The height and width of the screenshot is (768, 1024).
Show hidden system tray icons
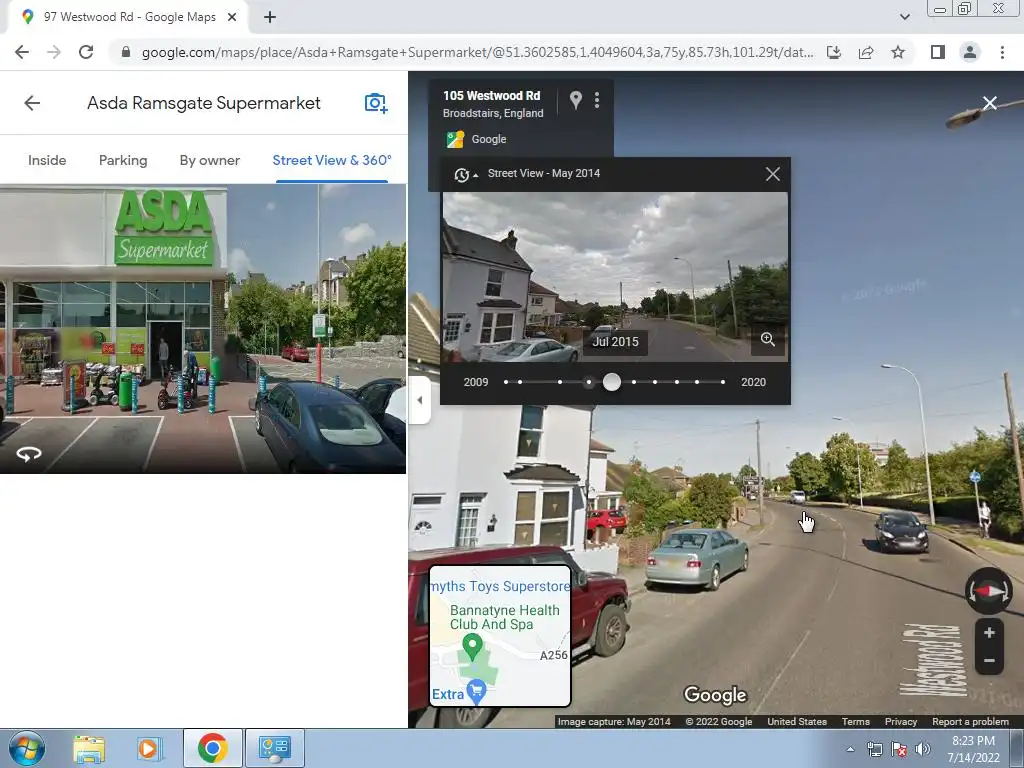point(850,750)
